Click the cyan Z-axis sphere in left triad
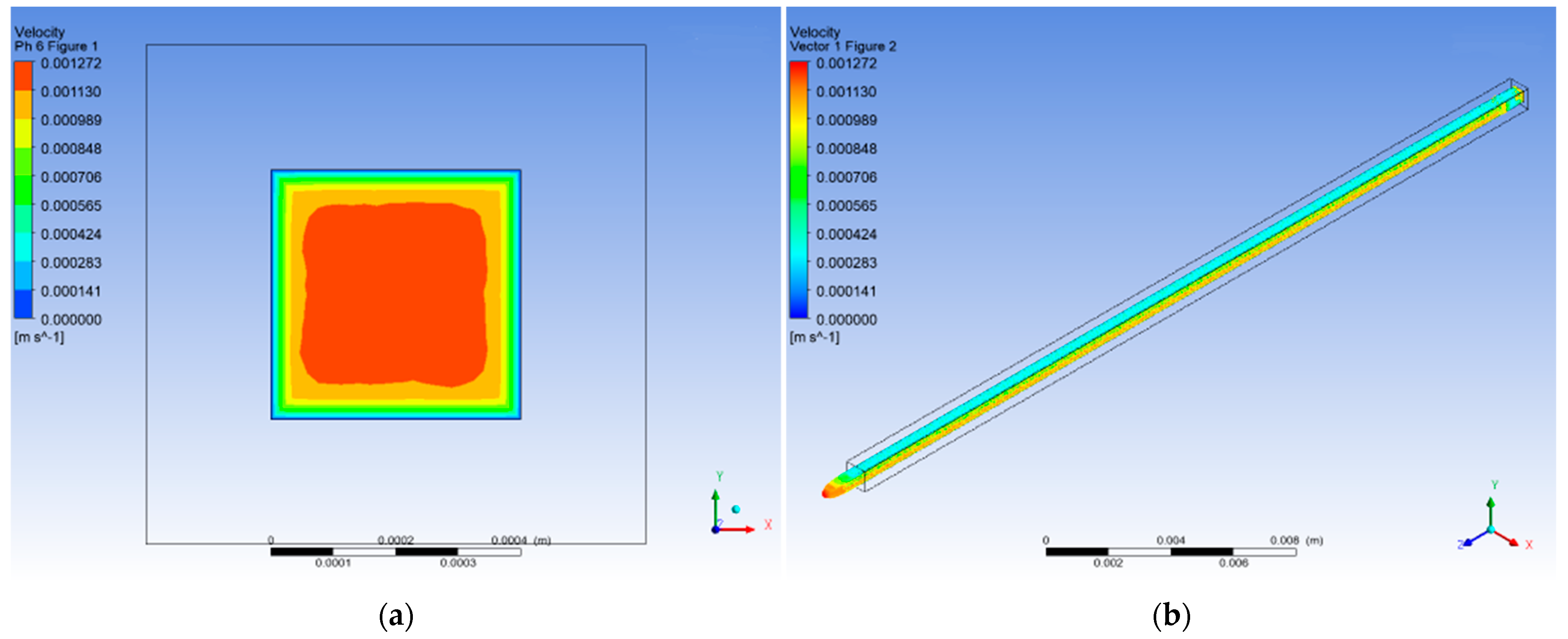1568x639 pixels. (x=736, y=509)
